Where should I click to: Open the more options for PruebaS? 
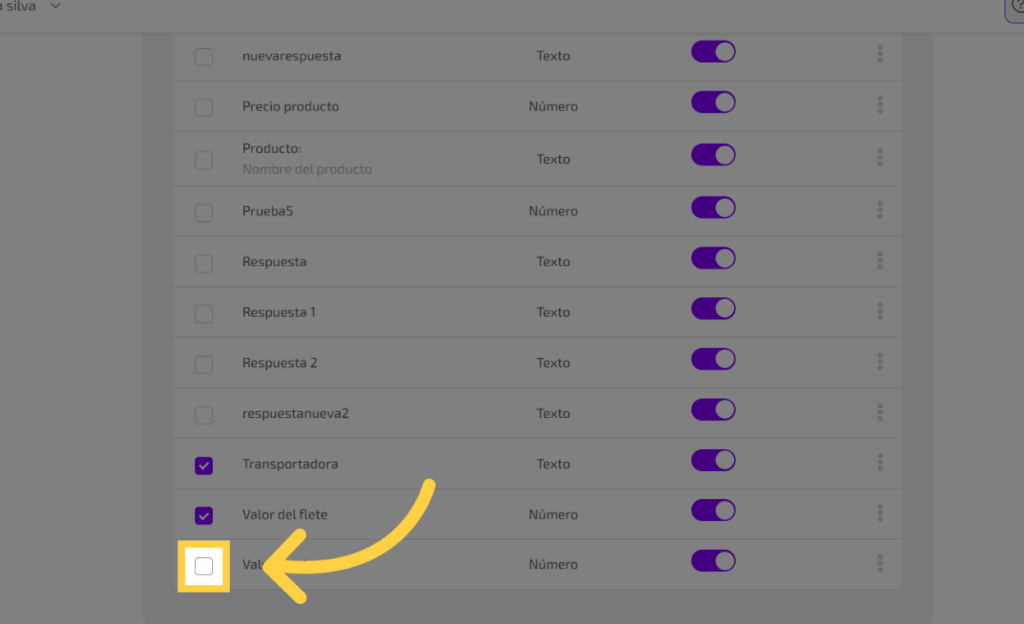(880, 210)
